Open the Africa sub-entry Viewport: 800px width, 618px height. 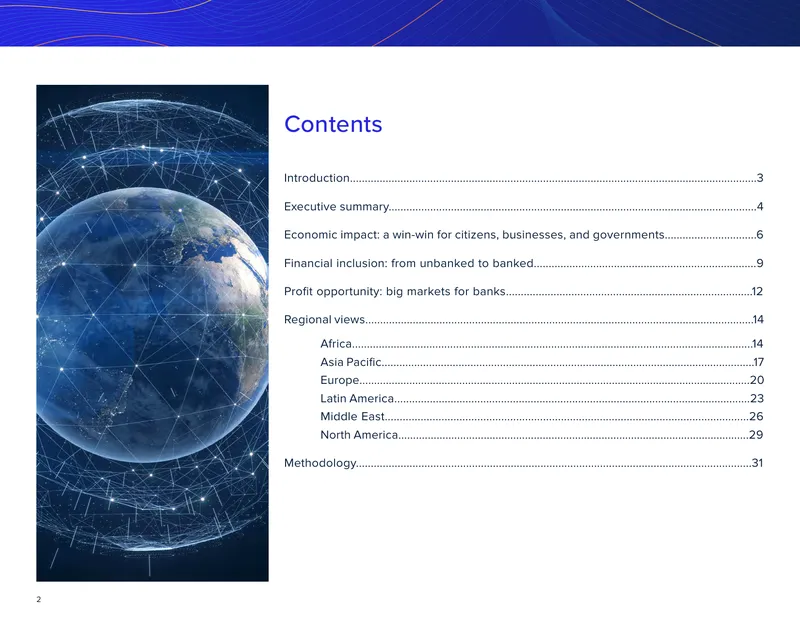click(542, 344)
